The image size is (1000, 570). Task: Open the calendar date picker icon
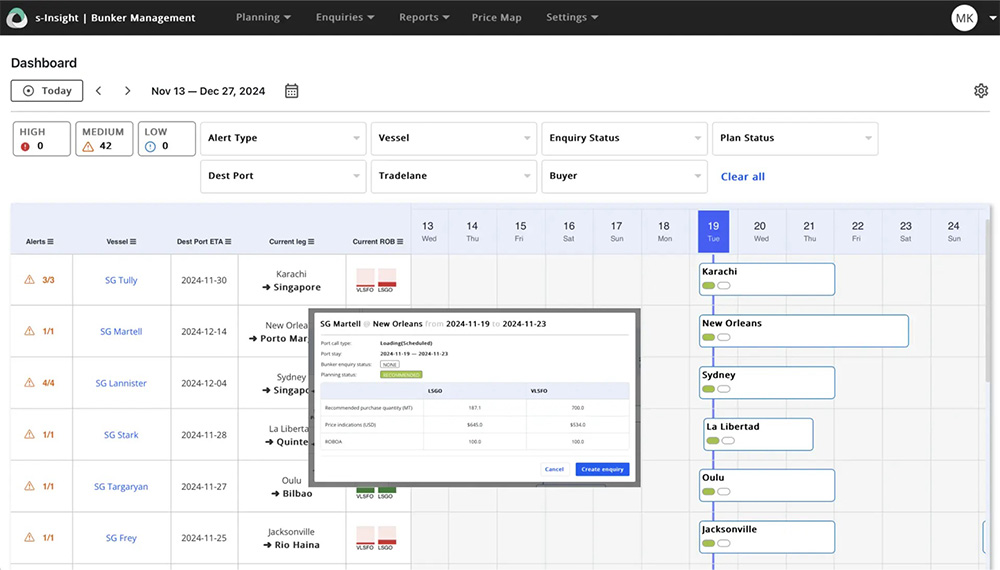click(x=291, y=91)
